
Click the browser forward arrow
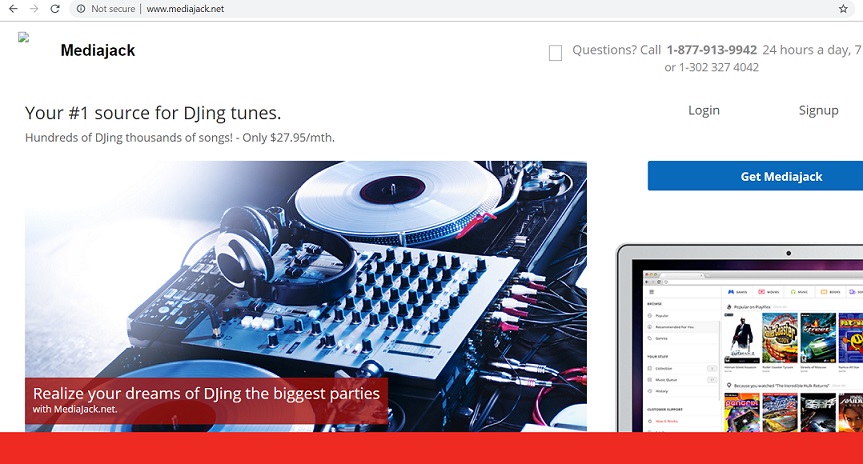[x=34, y=9]
